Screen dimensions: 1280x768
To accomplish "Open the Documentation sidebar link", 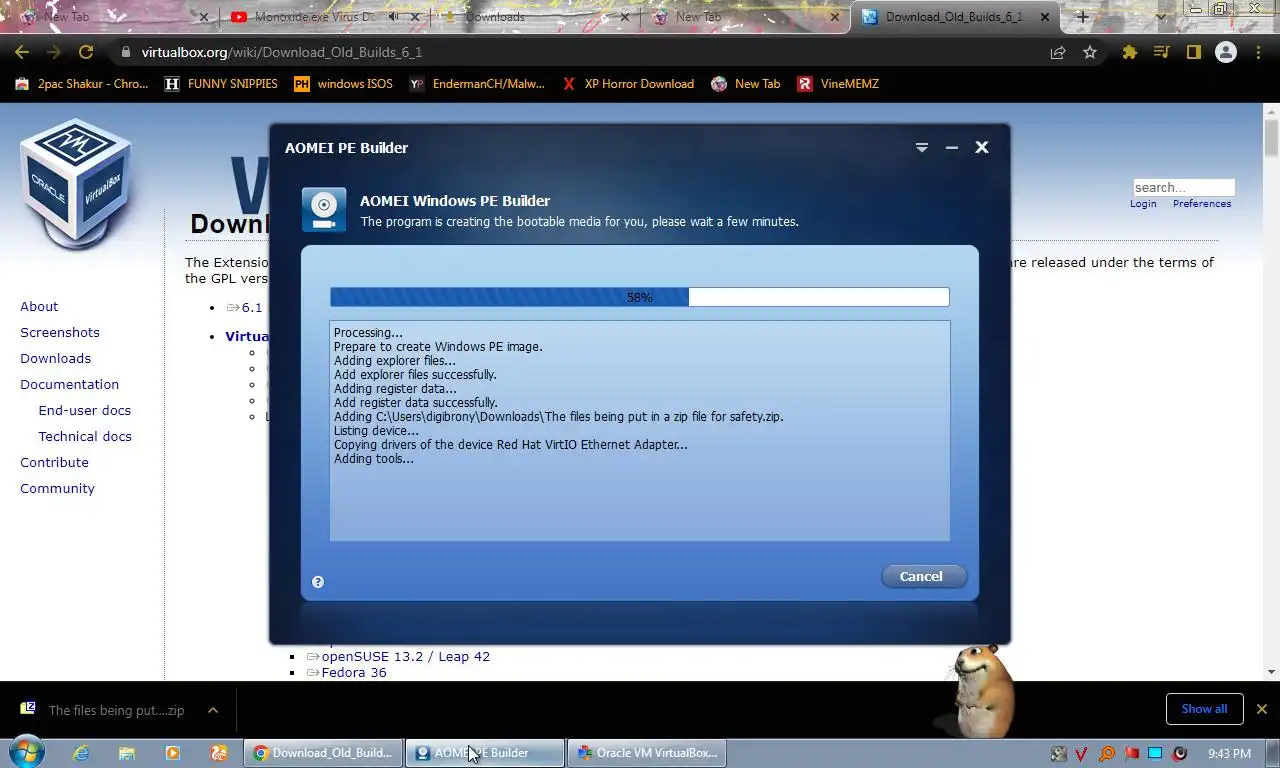I will tap(69, 384).
